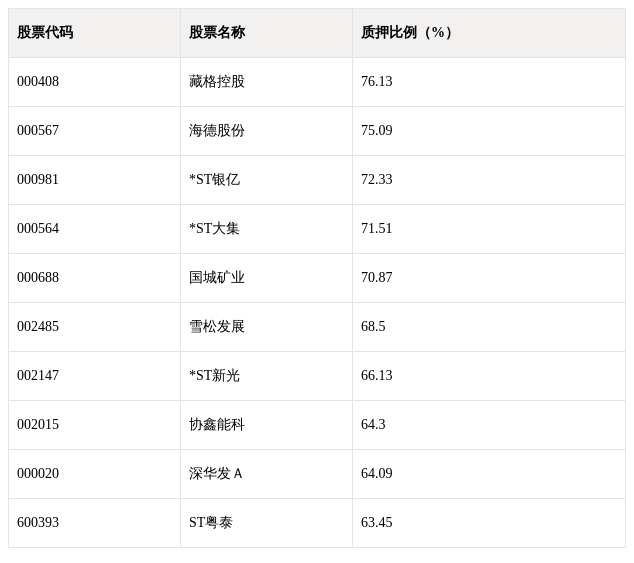This screenshot has width=634, height=563.
Task: Select stock code 000020
Action: (x=38, y=473)
